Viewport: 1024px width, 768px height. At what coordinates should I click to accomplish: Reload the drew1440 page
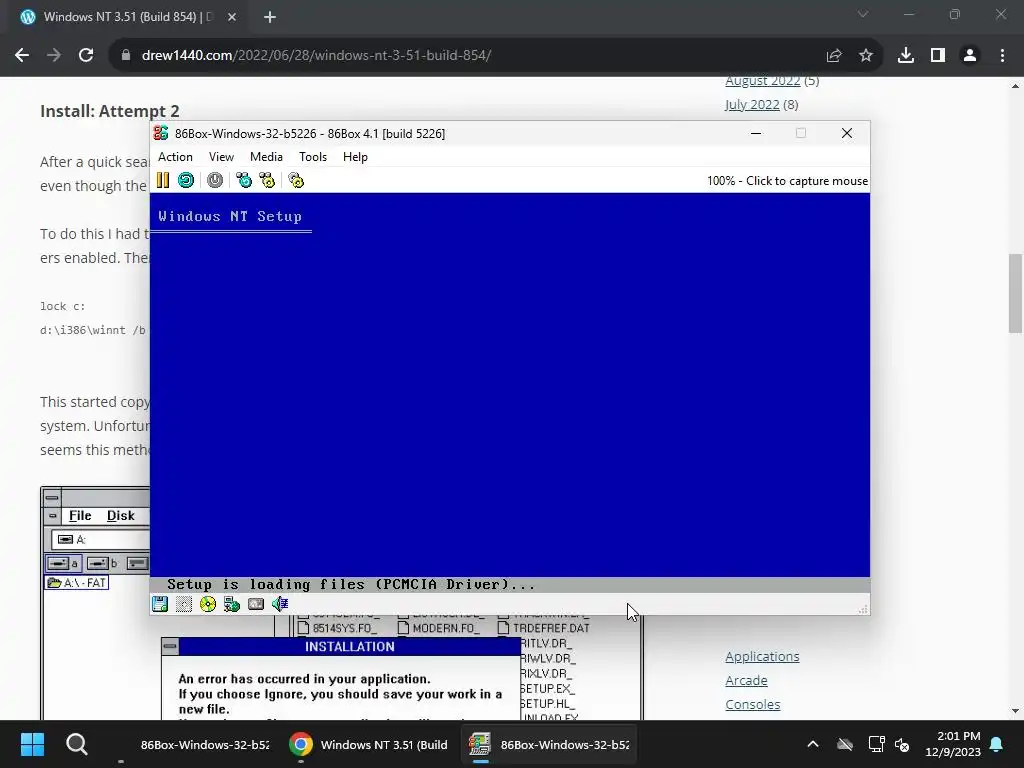pos(86,56)
